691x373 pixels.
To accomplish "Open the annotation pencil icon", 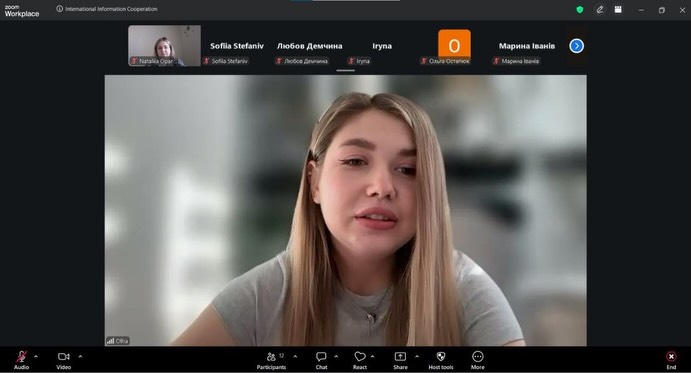I will coord(600,9).
